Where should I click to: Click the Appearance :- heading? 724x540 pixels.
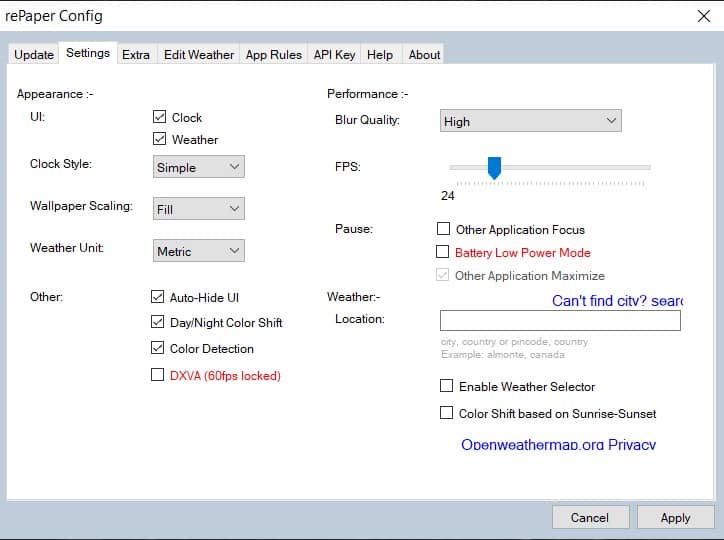tap(55, 94)
